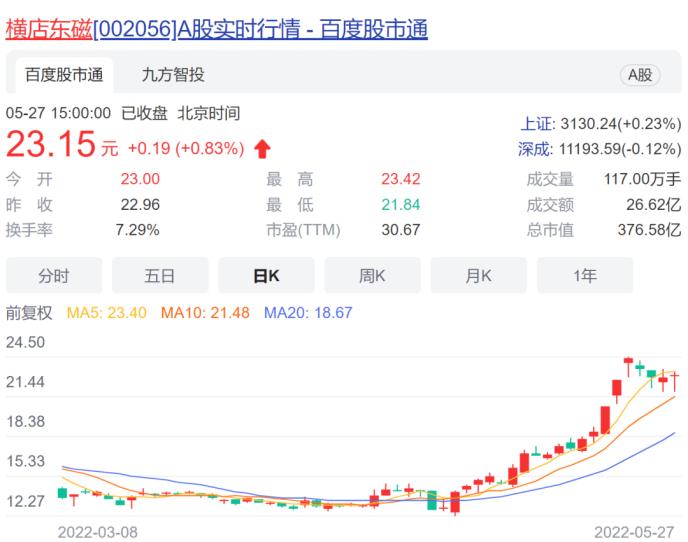Screen dimensions: 688x542
Task: Select the 分时 chart view
Action: [x=54, y=276]
